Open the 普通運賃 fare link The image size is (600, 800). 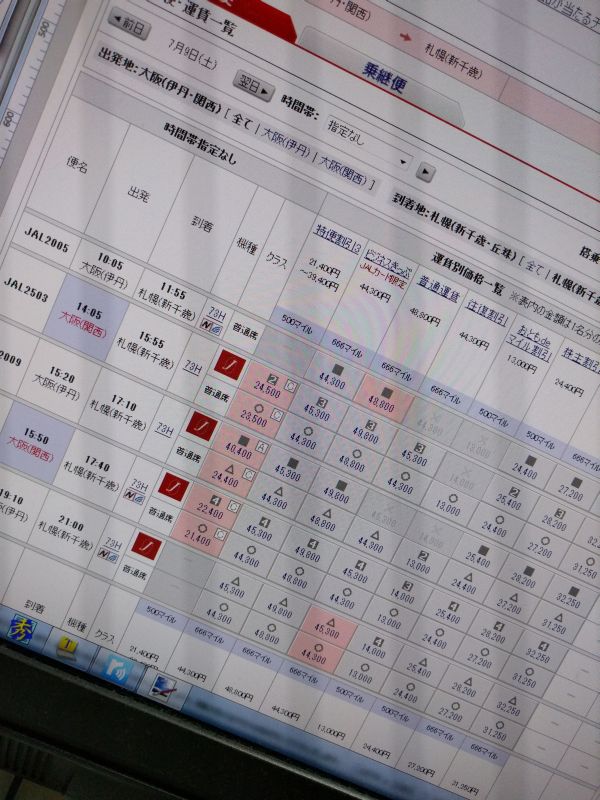pyautogui.click(x=438, y=289)
